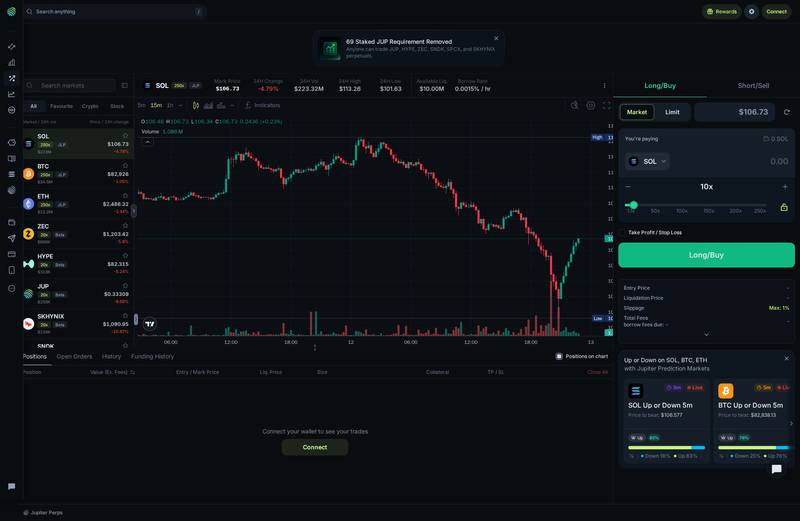Collapse the chart legend caret

[147, 142]
